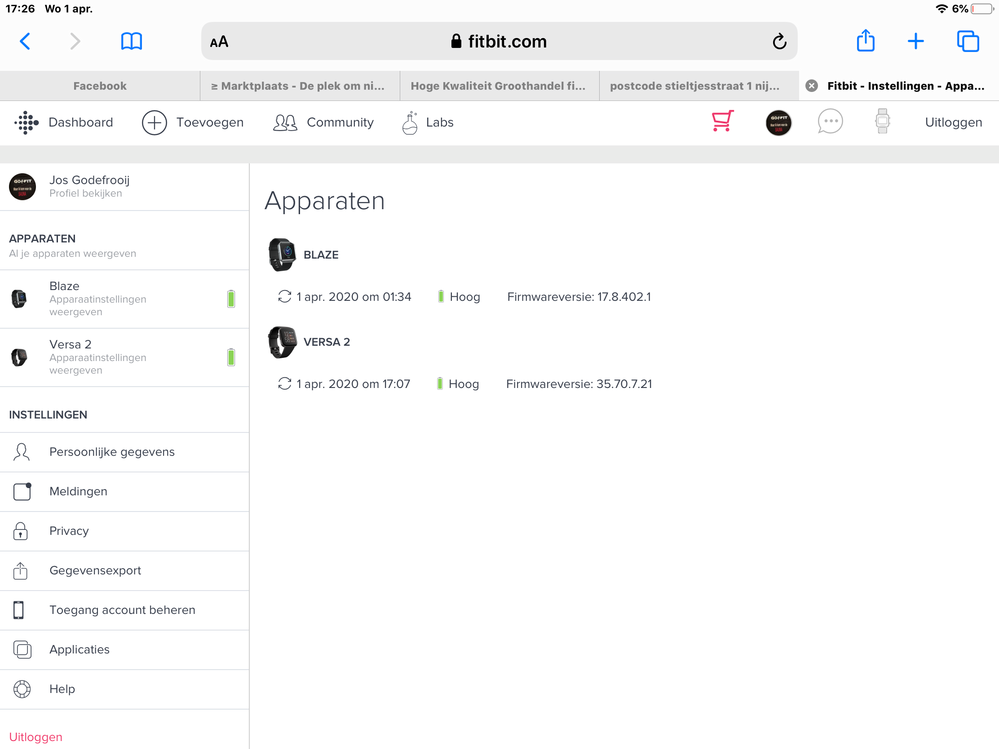Image resolution: width=999 pixels, height=749 pixels.
Task: Tap the Safari forward arrow
Action: coord(75,41)
